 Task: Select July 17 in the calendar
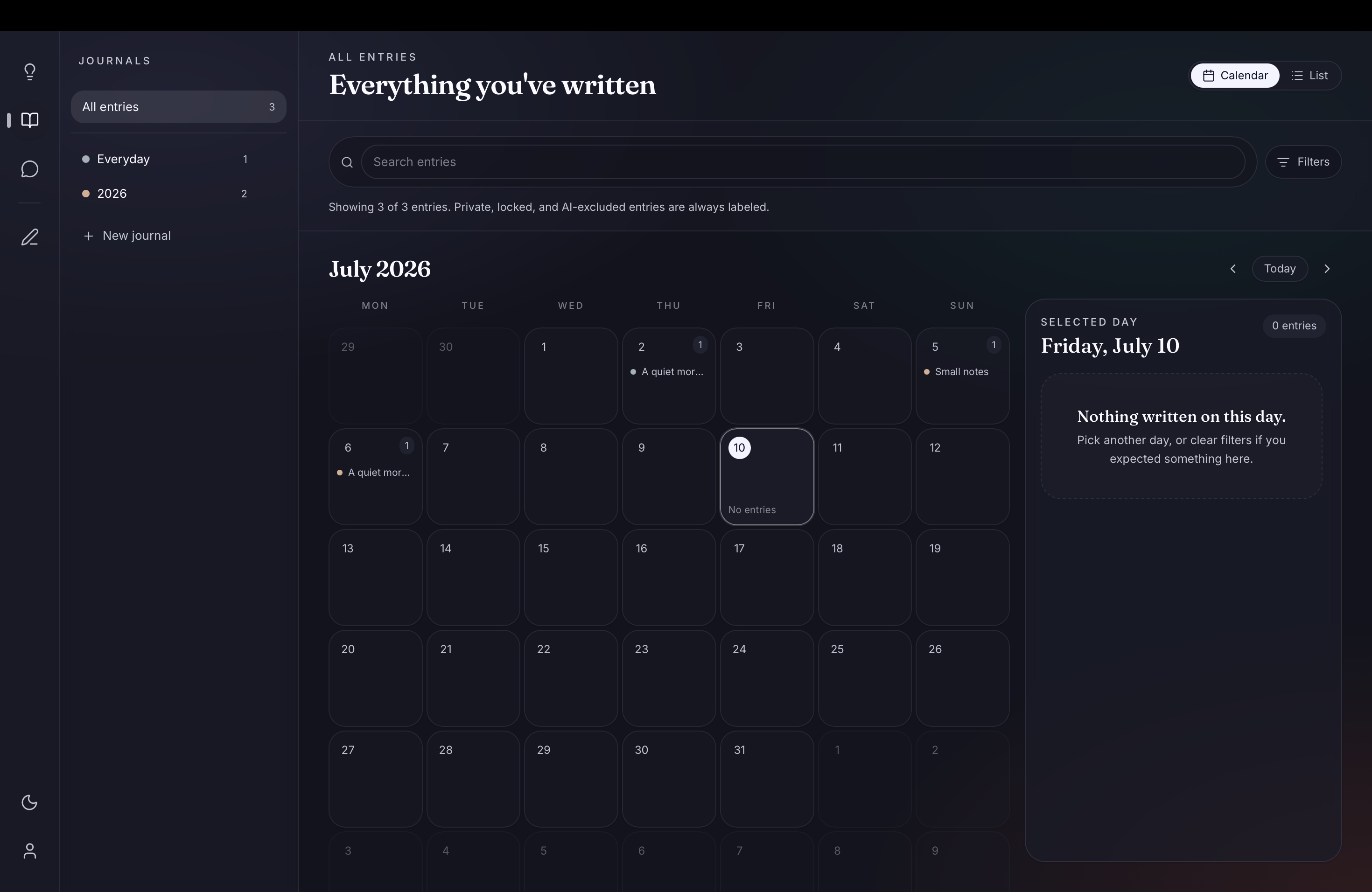(767, 578)
